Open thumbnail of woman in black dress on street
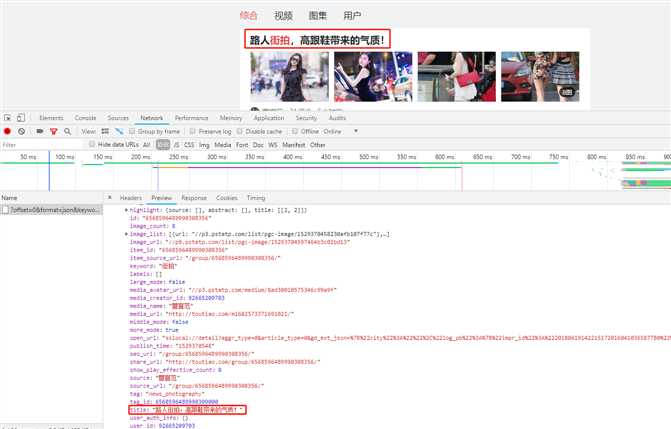Screen dimensions: 671x429 coord(290,77)
